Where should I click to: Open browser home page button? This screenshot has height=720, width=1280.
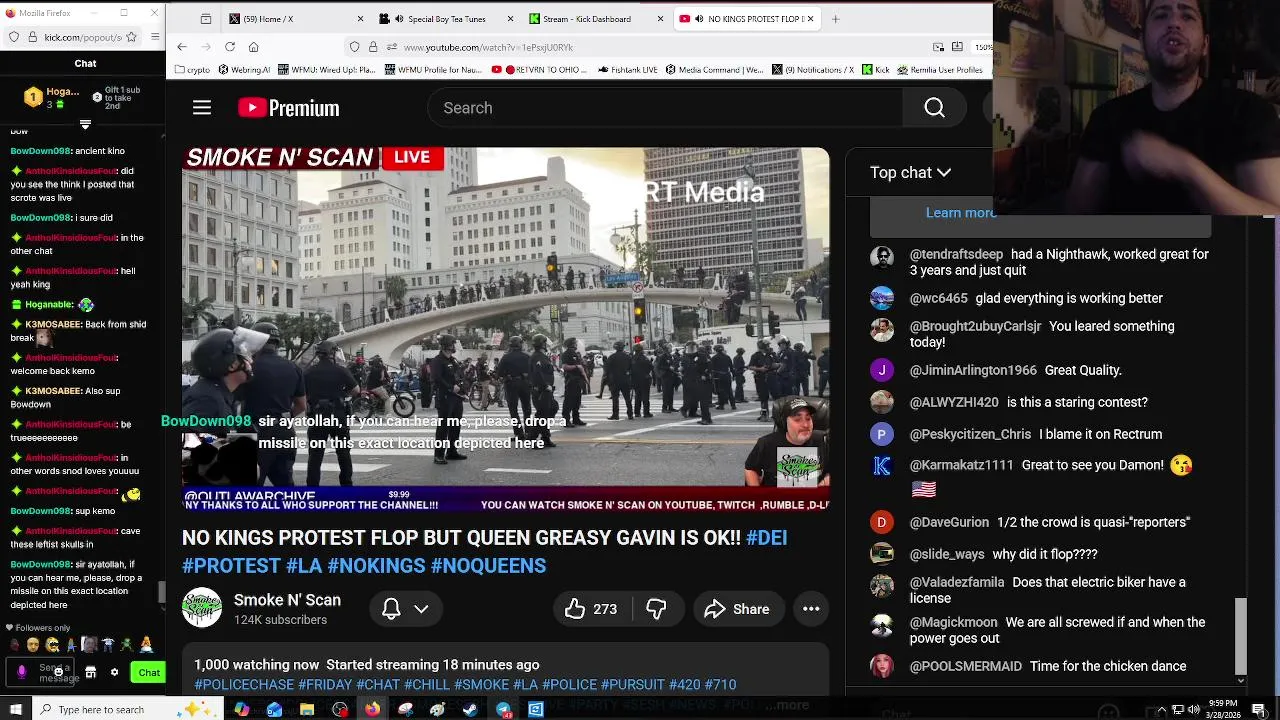click(x=254, y=47)
